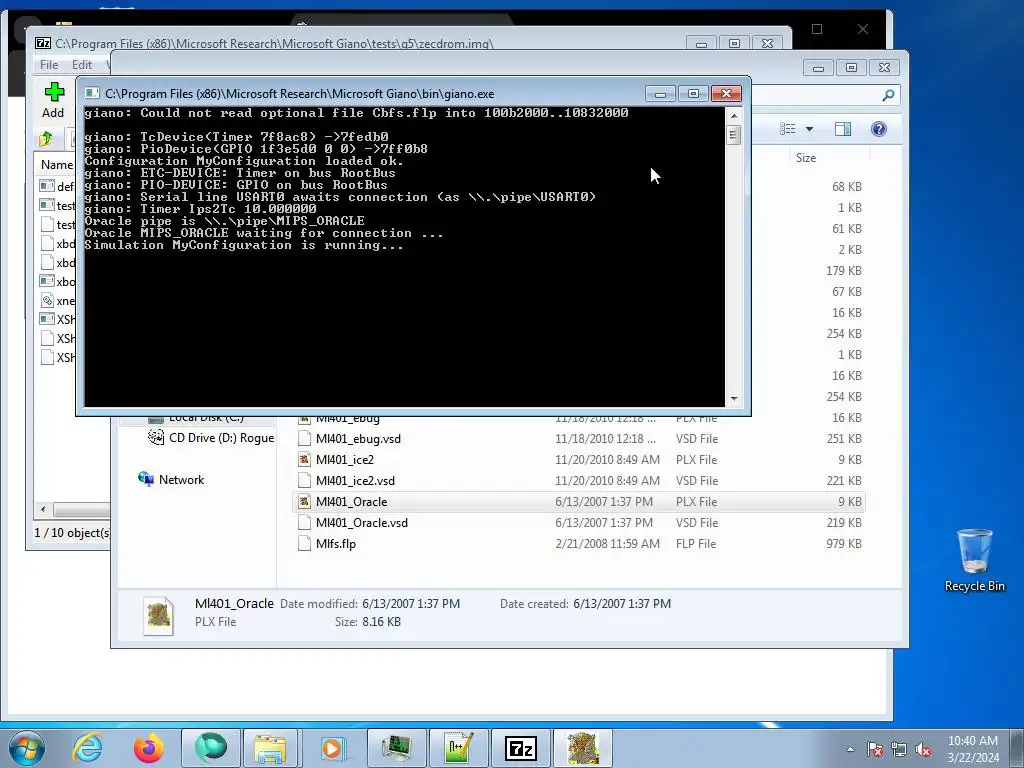1024x768 pixels.
Task: Click the console vertical scrollbar thumb
Action: pos(734,135)
